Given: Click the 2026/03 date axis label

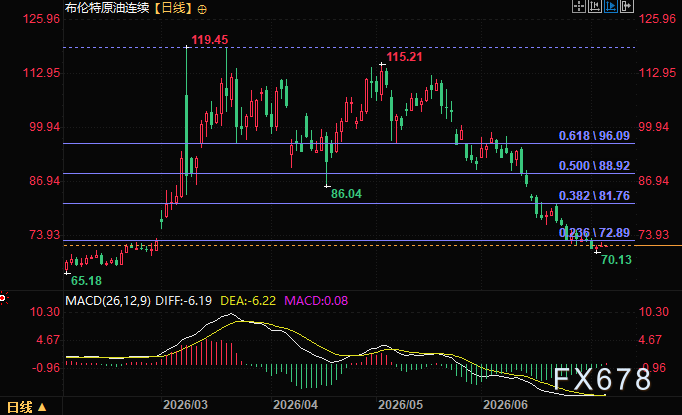Looking at the screenshot, I should pyautogui.click(x=185, y=405).
